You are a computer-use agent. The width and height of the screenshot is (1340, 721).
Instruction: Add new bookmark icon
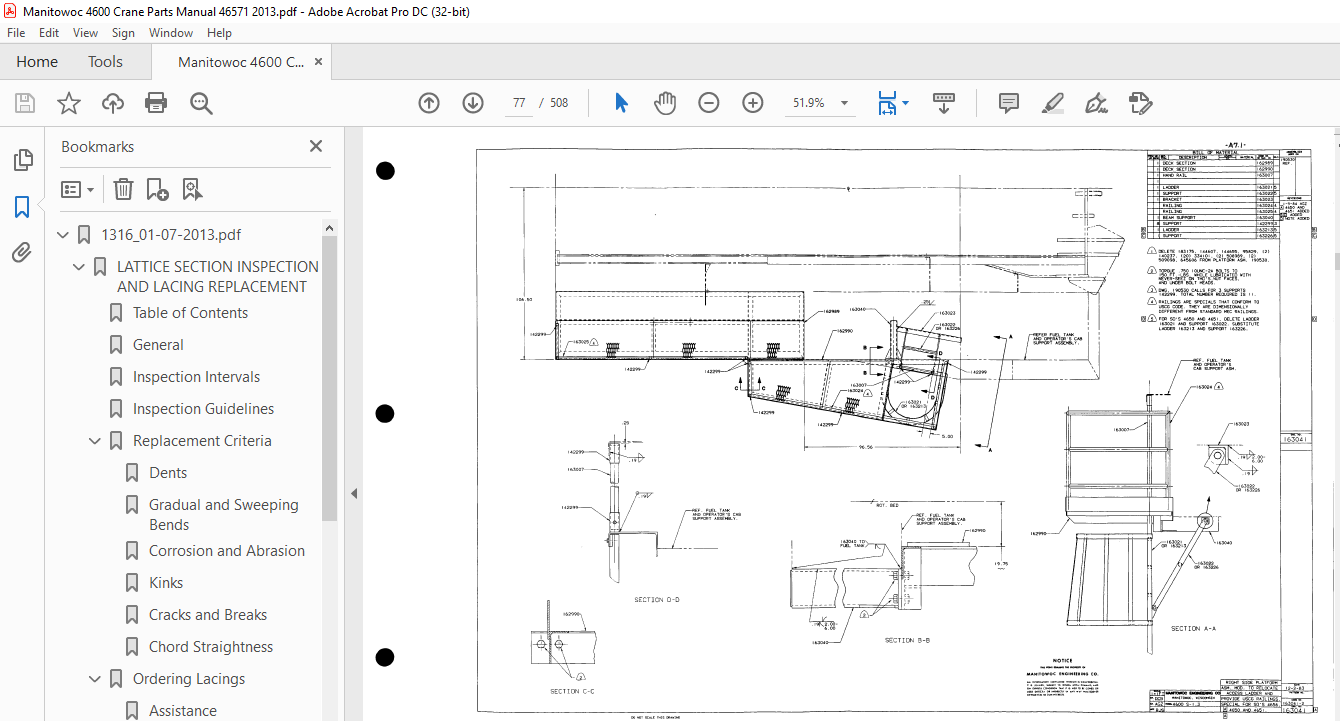(157, 189)
